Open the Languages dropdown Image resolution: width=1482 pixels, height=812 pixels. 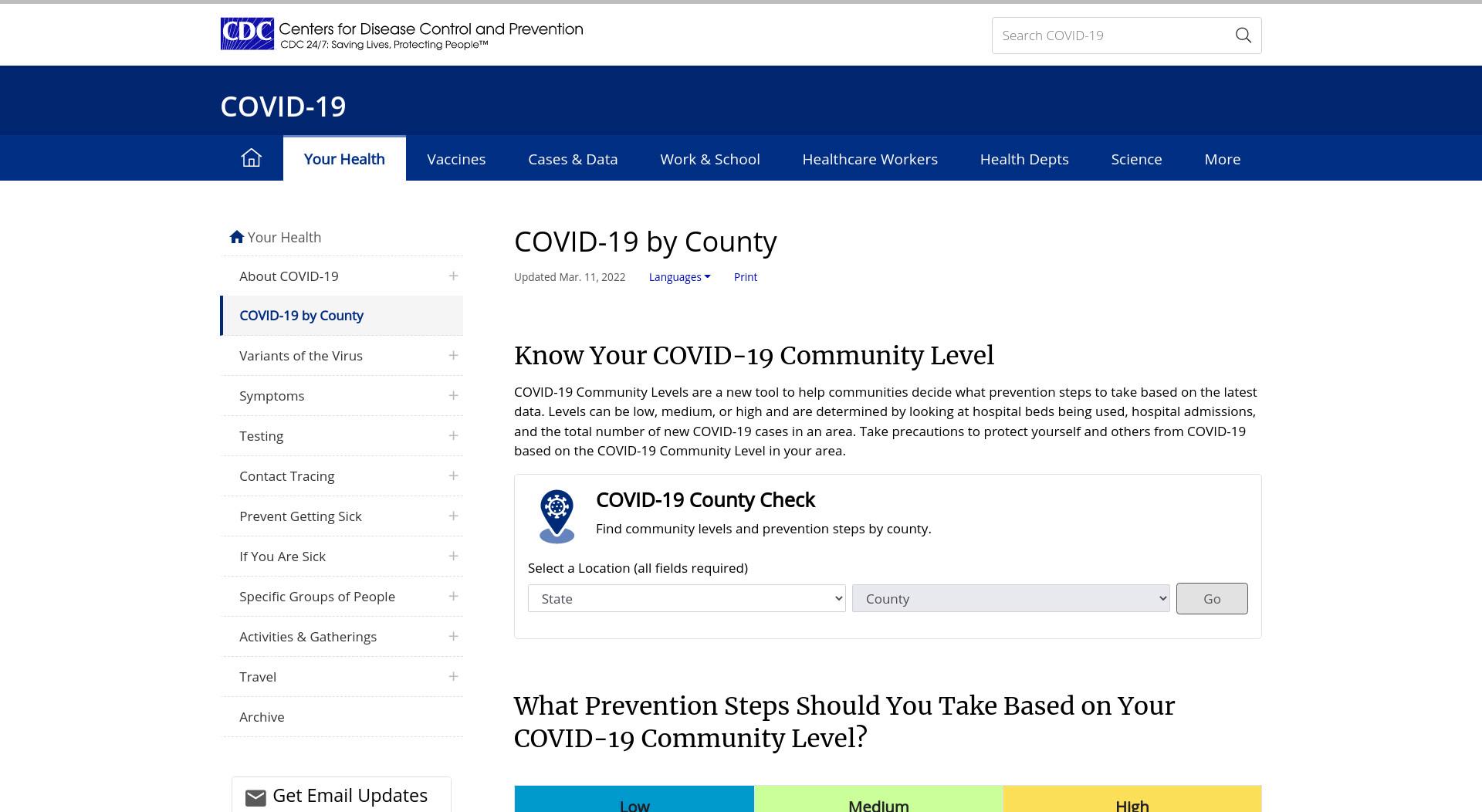[679, 277]
